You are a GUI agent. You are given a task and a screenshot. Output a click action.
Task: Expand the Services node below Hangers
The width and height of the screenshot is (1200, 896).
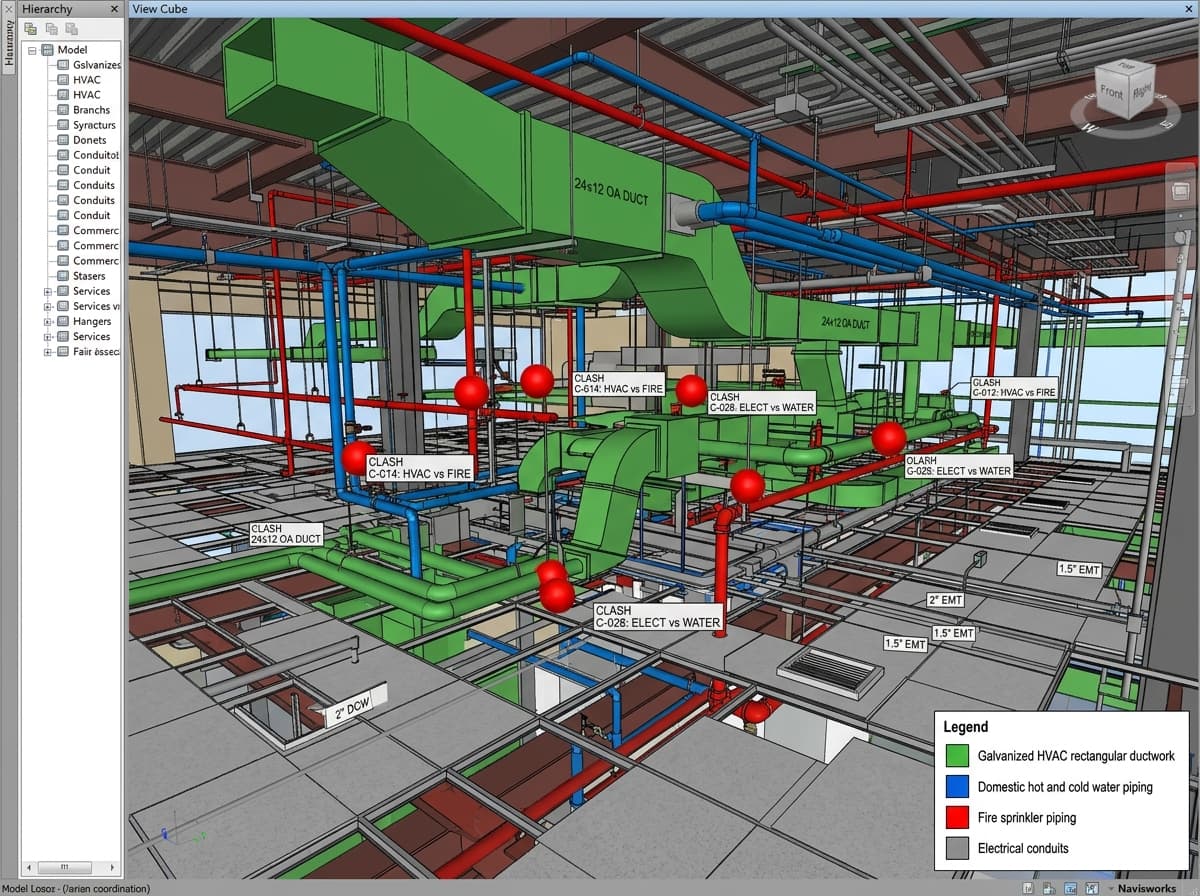pos(47,337)
